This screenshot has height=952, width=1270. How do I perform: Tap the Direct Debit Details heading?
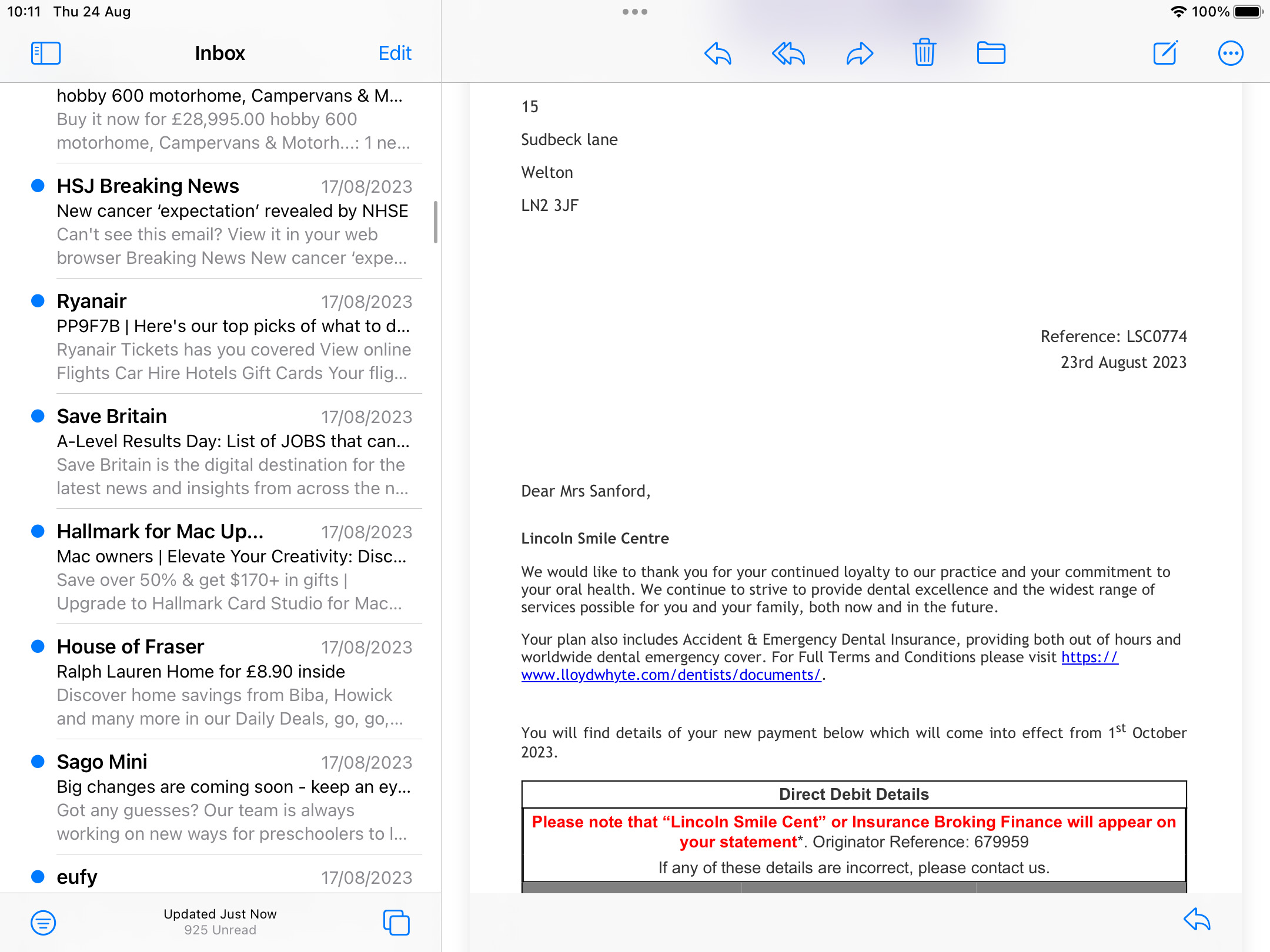(x=854, y=795)
